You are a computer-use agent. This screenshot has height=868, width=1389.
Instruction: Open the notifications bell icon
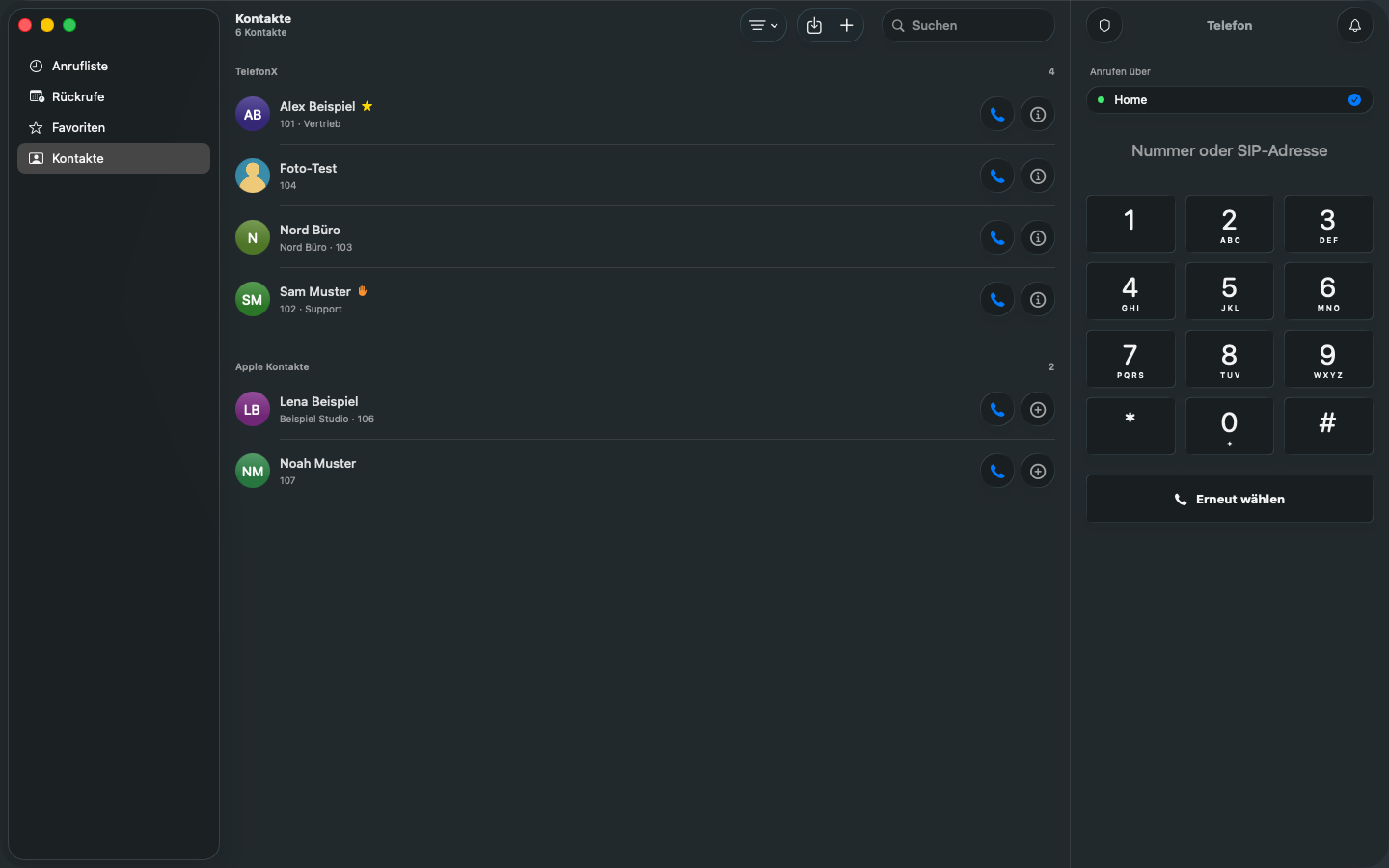tap(1355, 26)
